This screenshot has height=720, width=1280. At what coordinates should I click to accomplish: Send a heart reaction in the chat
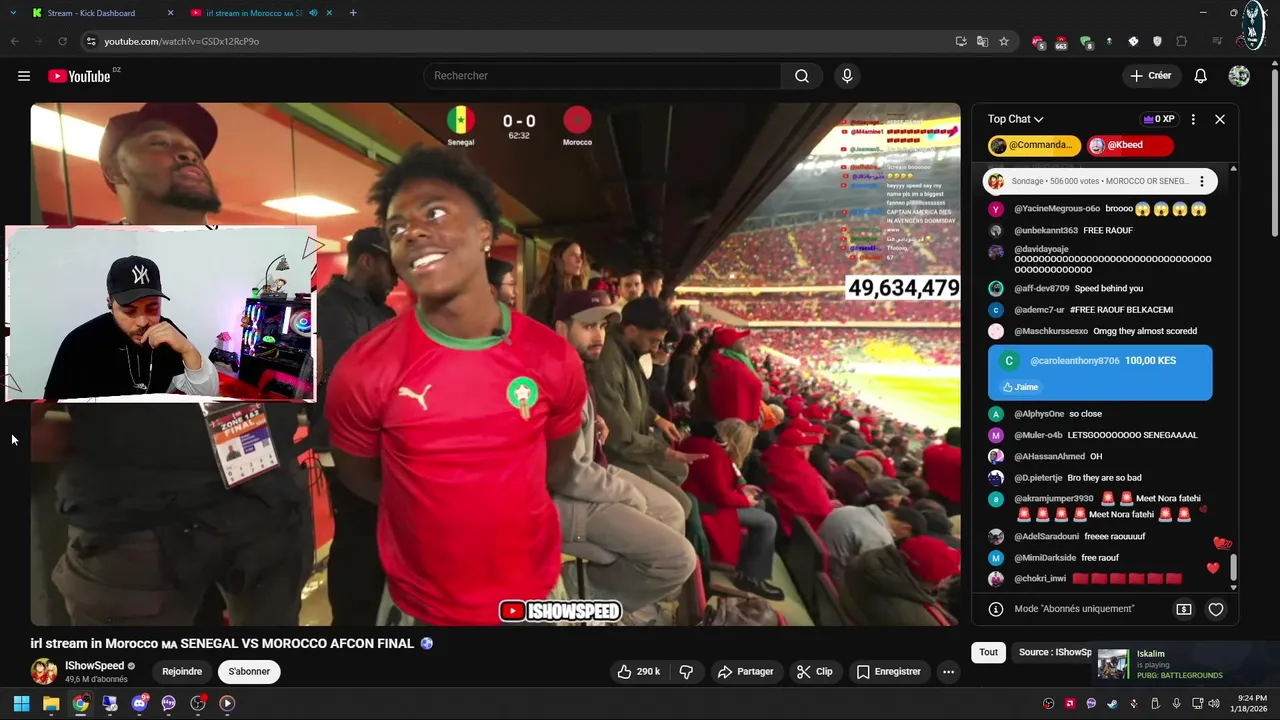click(x=1216, y=609)
